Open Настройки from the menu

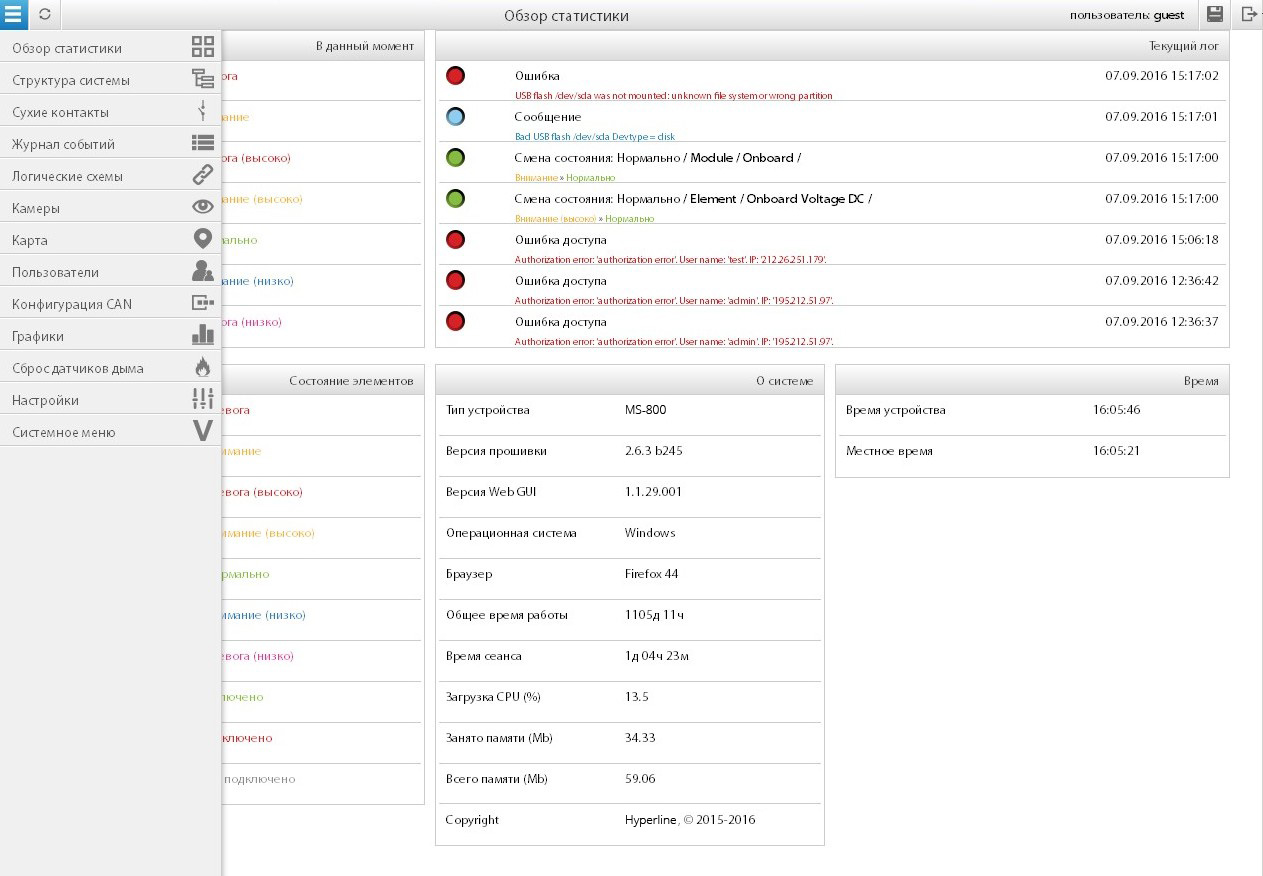[x=110, y=399]
